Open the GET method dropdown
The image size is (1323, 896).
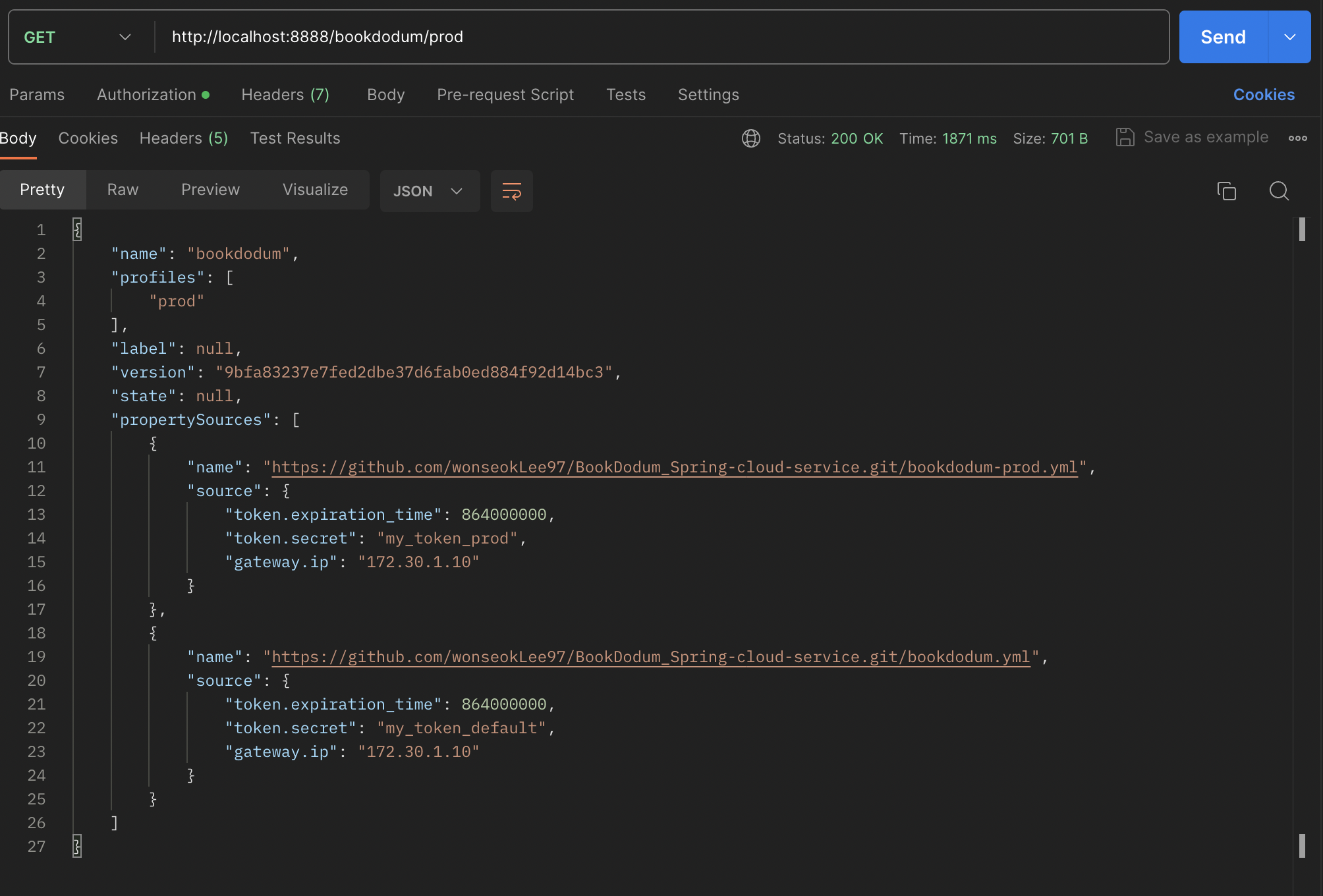pyautogui.click(x=76, y=37)
